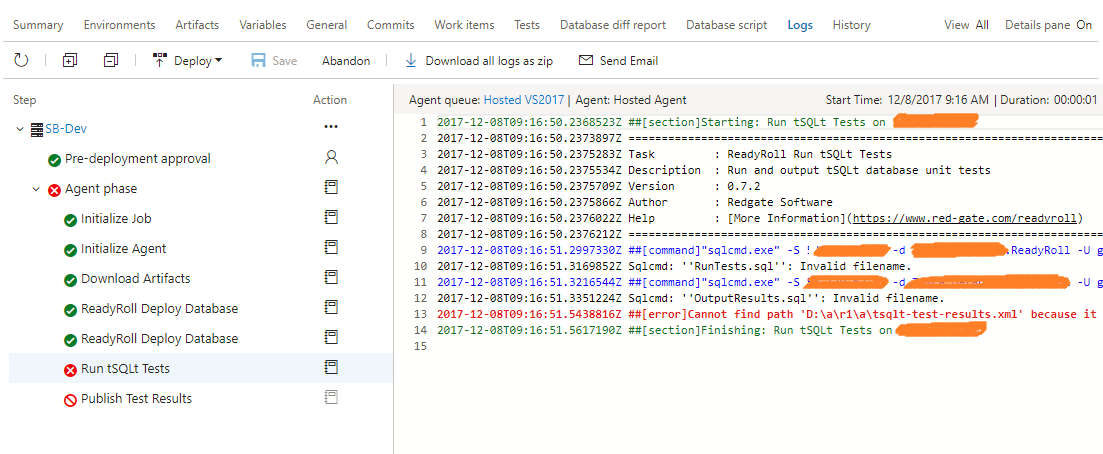Click Download all logs as zip

[479, 61]
